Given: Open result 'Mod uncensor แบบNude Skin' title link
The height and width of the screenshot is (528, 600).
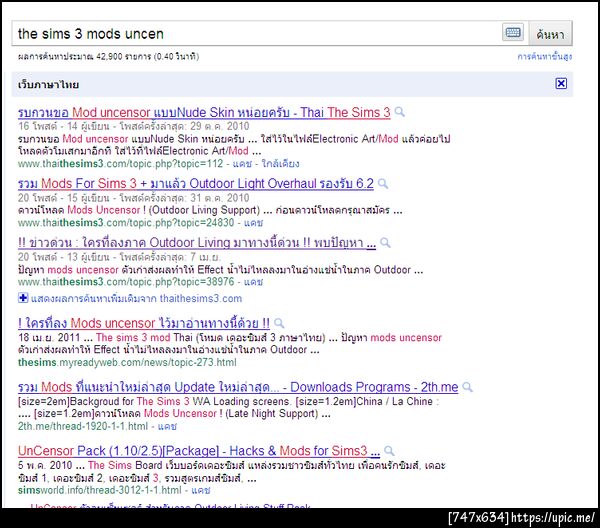Looking at the screenshot, I should (x=204, y=112).
